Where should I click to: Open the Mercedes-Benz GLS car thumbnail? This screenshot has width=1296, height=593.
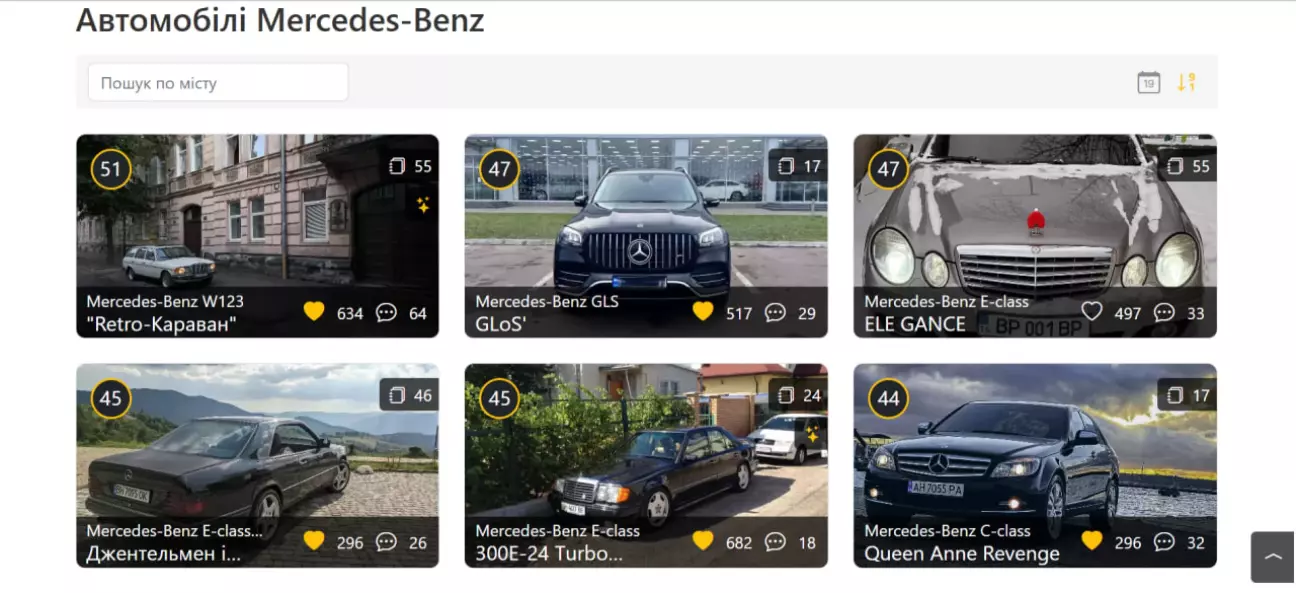coord(646,236)
